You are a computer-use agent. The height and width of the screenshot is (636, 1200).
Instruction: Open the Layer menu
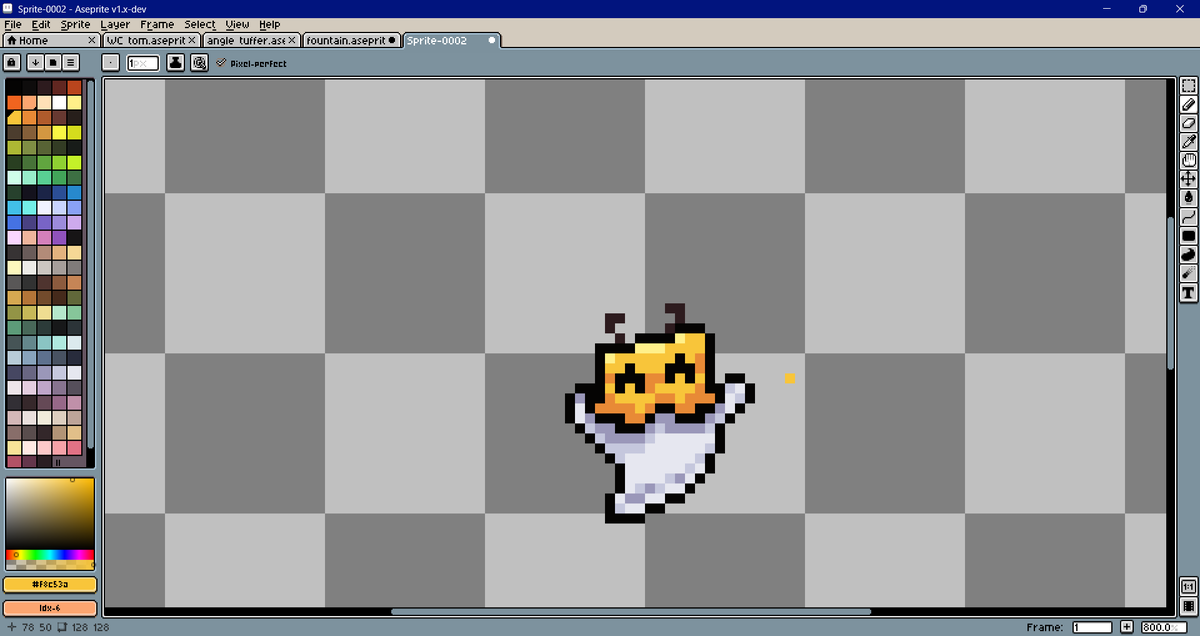click(115, 24)
